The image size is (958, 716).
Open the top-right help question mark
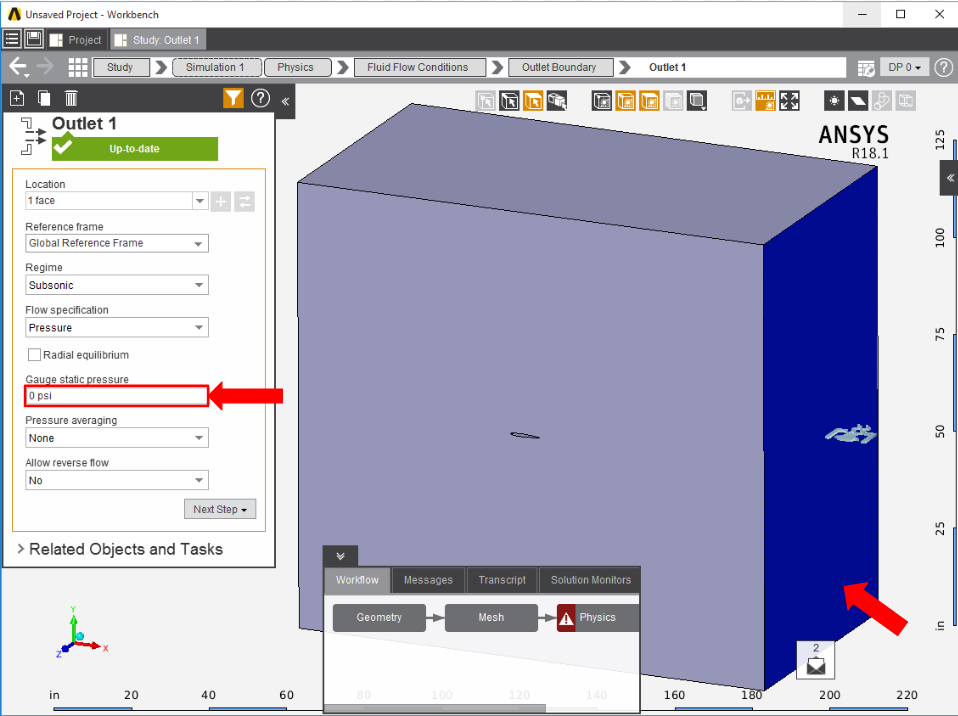click(944, 67)
